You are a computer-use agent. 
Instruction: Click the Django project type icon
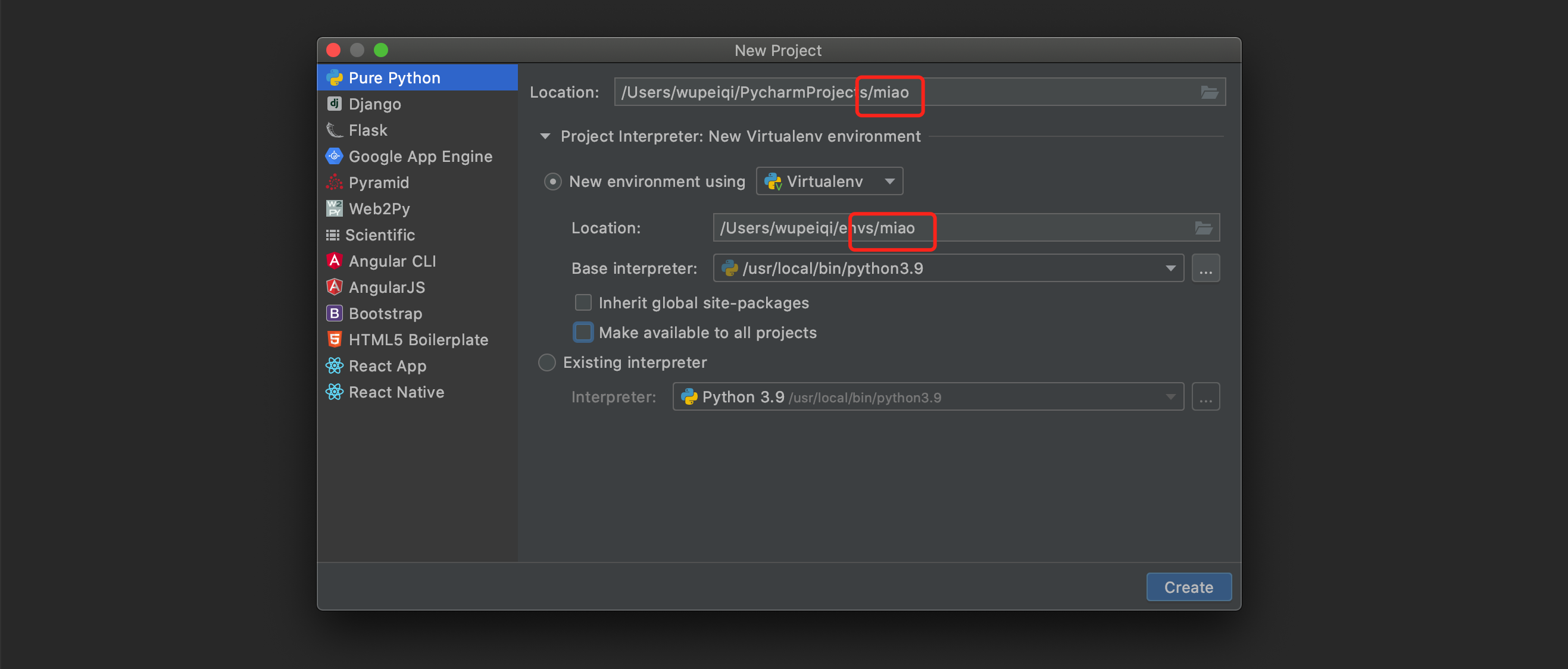pyautogui.click(x=334, y=104)
